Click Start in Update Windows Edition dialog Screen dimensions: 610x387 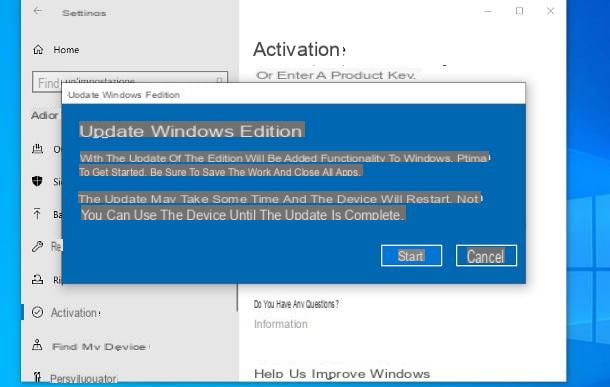click(x=411, y=256)
